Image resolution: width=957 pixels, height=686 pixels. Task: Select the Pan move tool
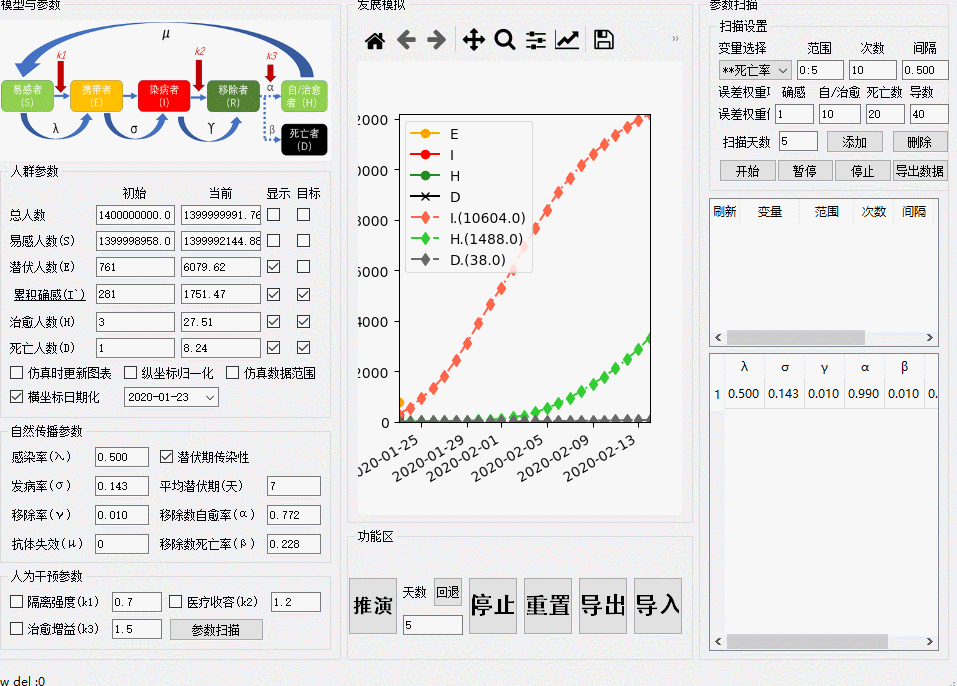(473, 40)
